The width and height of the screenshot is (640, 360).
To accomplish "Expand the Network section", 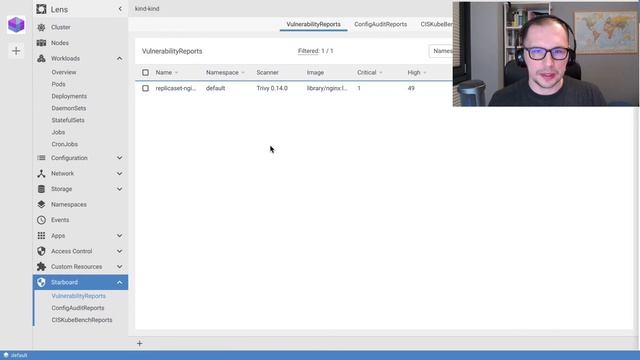I will (x=120, y=173).
